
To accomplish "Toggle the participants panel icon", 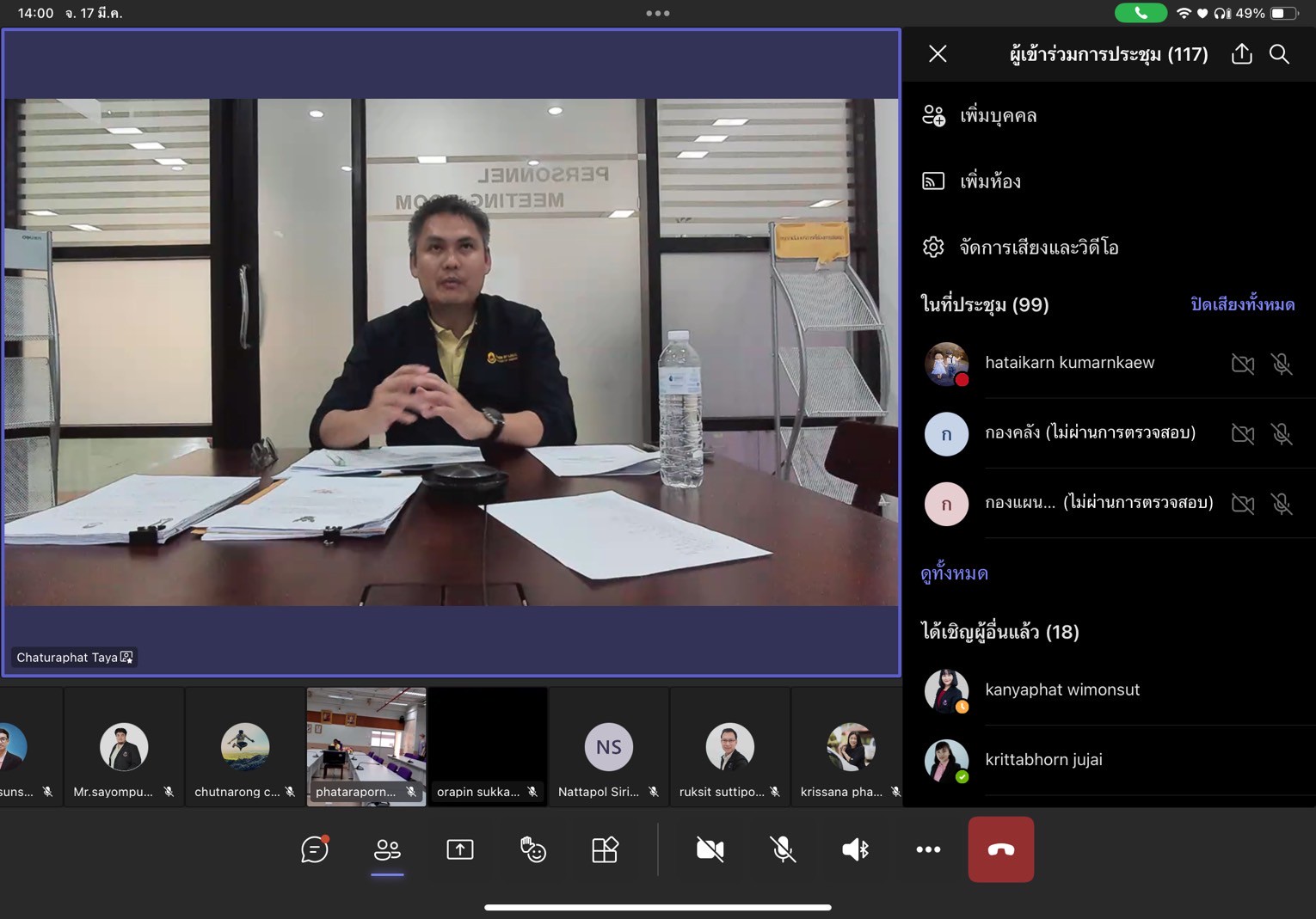I will coord(387,849).
